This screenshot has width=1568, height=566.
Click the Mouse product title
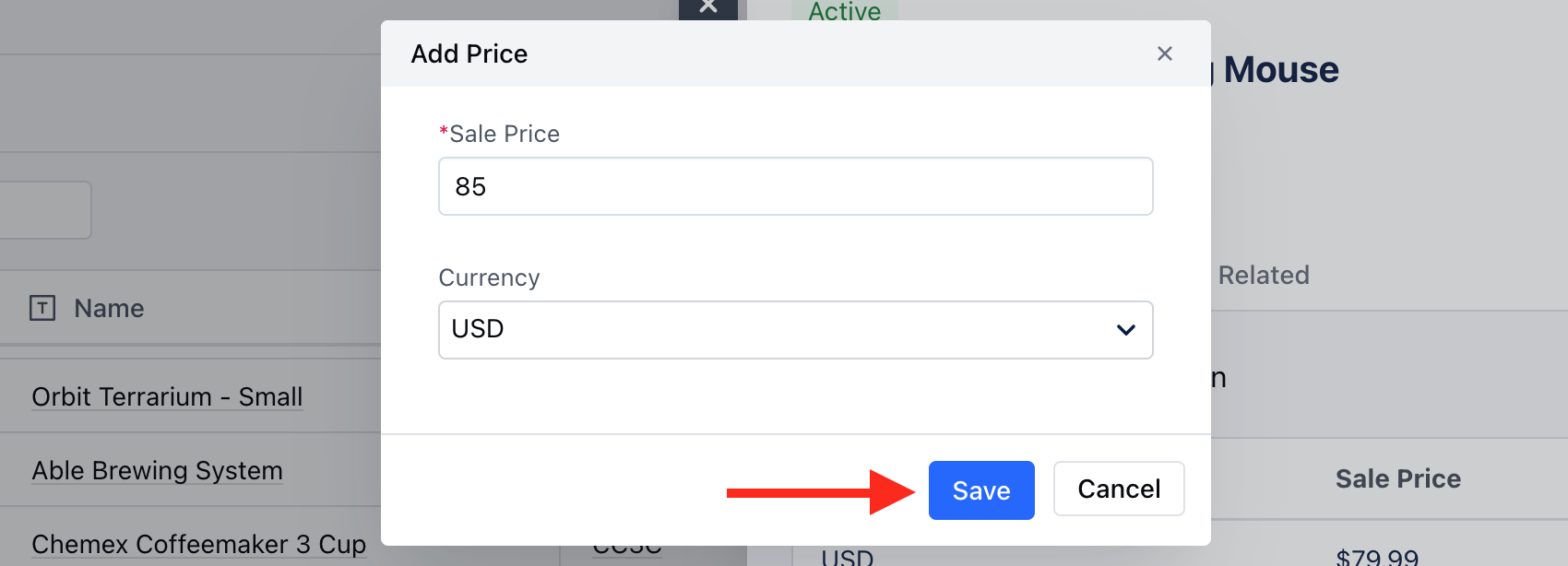[x=1280, y=69]
